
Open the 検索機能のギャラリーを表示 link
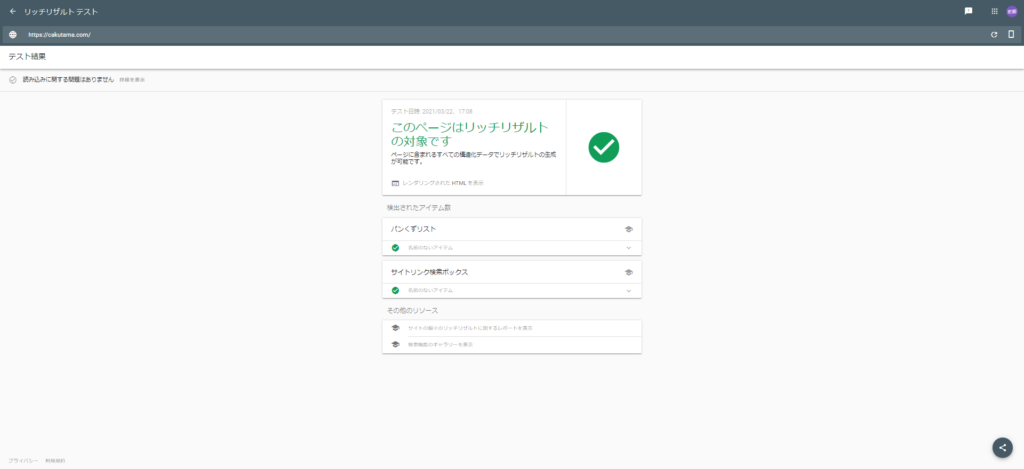pos(440,344)
